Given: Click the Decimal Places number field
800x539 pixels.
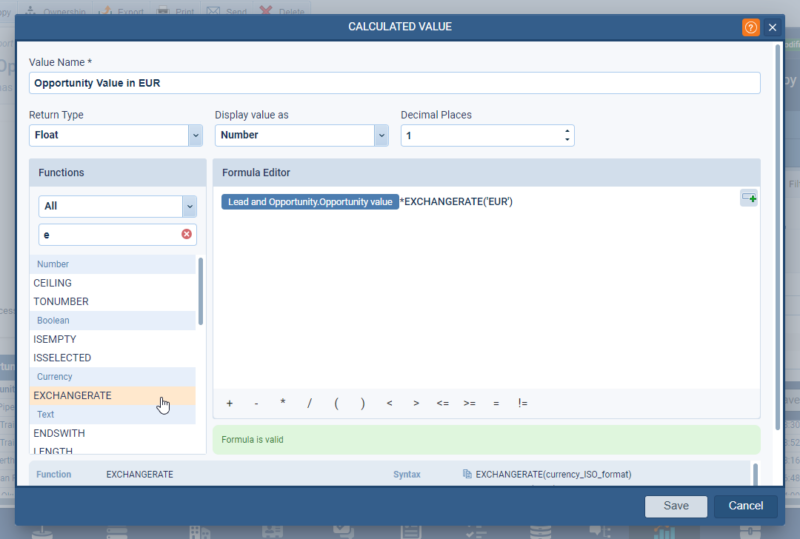Looking at the screenshot, I should tap(487, 136).
